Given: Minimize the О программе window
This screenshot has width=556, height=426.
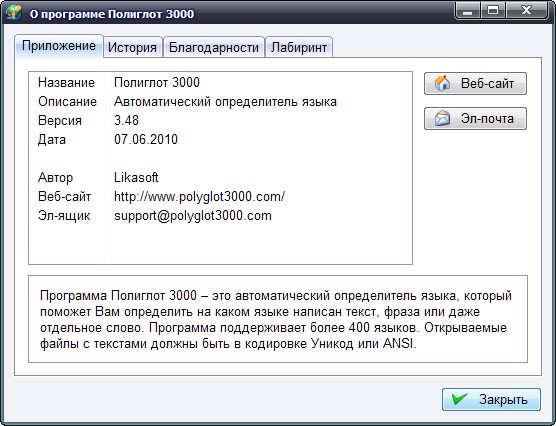Looking at the screenshot, I should point(468,11).
